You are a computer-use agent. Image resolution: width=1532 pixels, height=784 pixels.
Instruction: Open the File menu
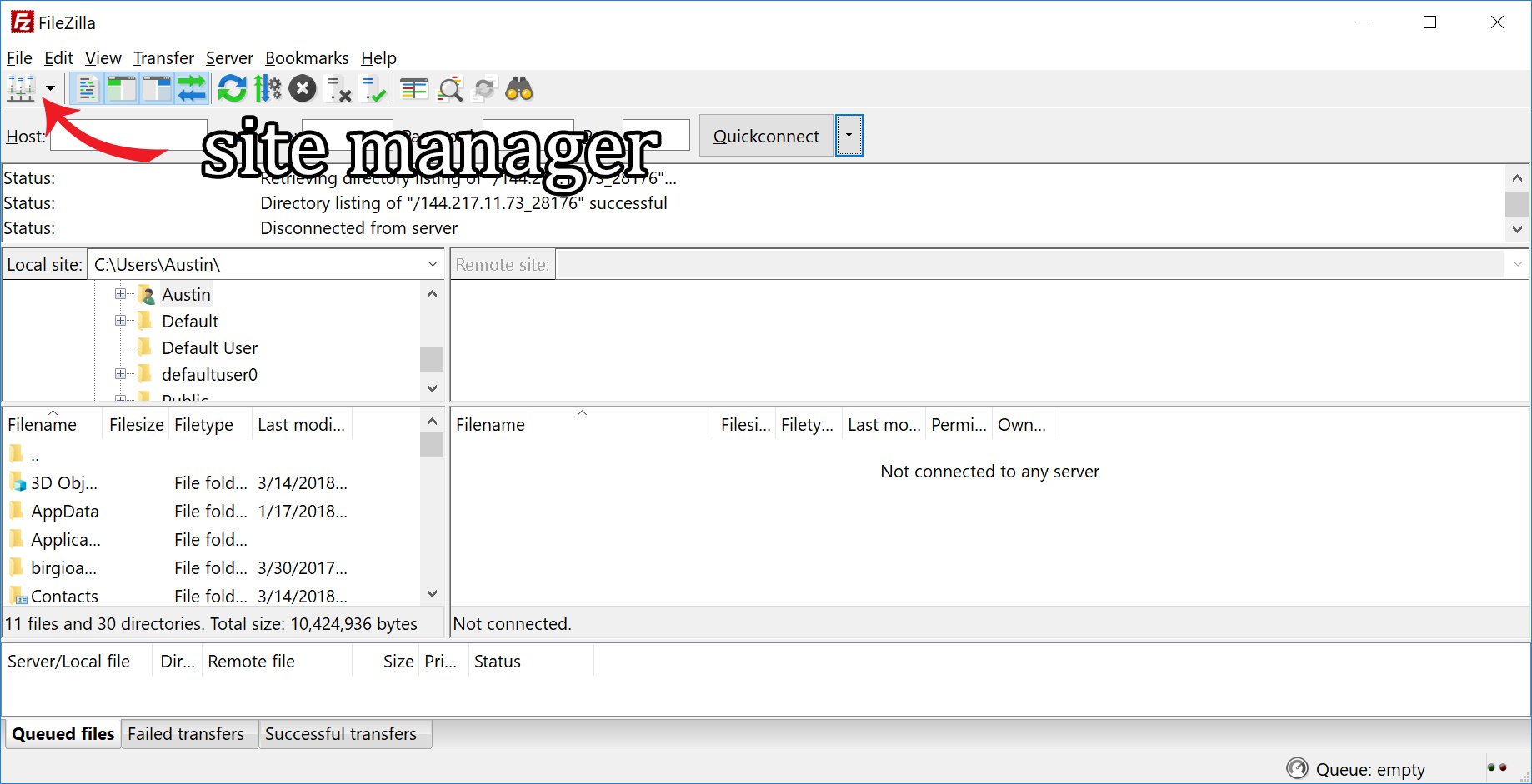coord(19,58)
